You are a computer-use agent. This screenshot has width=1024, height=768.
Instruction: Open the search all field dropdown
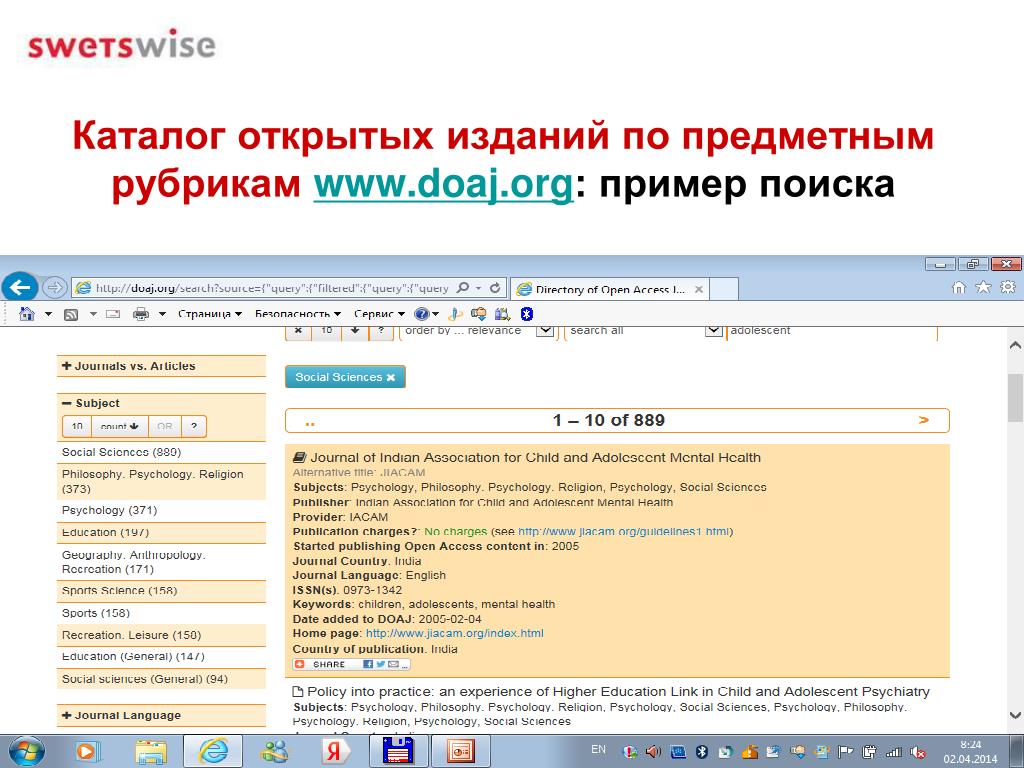645,330
